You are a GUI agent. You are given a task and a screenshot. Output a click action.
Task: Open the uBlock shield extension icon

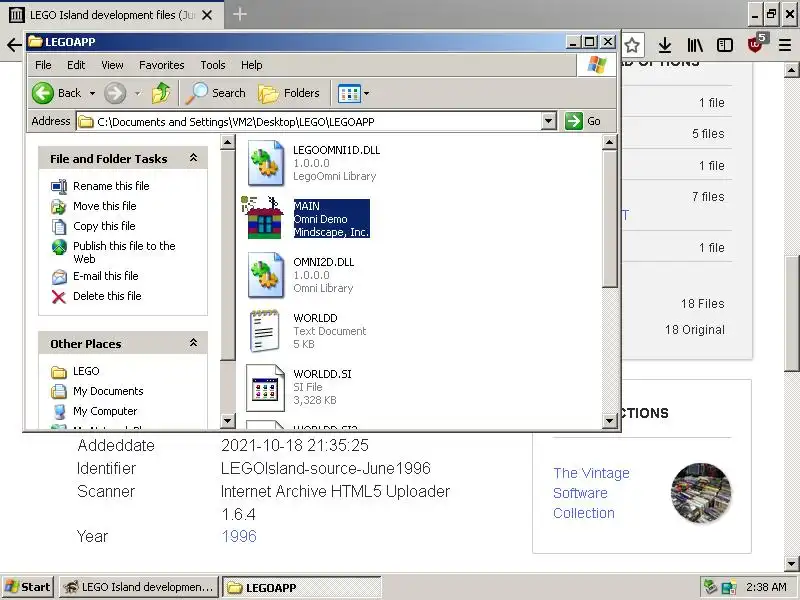[x=756, y=44]
